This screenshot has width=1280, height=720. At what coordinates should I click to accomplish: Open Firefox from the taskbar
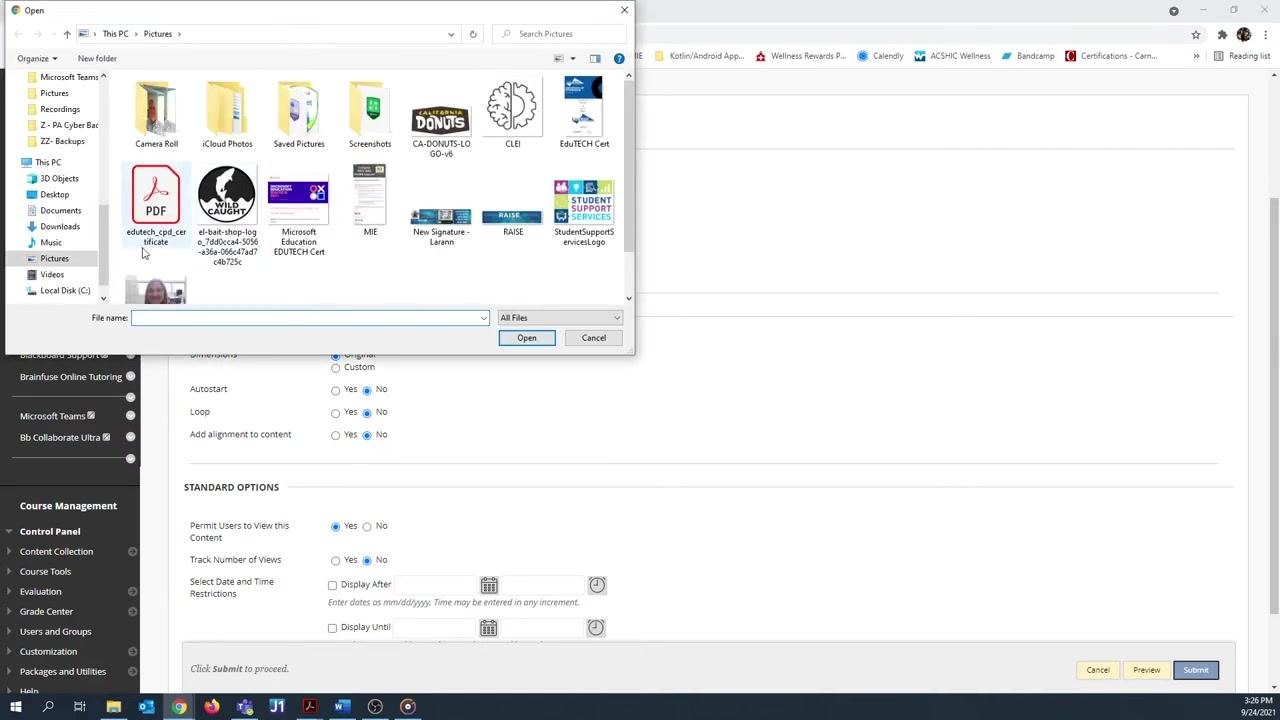[x=212, y=707]
